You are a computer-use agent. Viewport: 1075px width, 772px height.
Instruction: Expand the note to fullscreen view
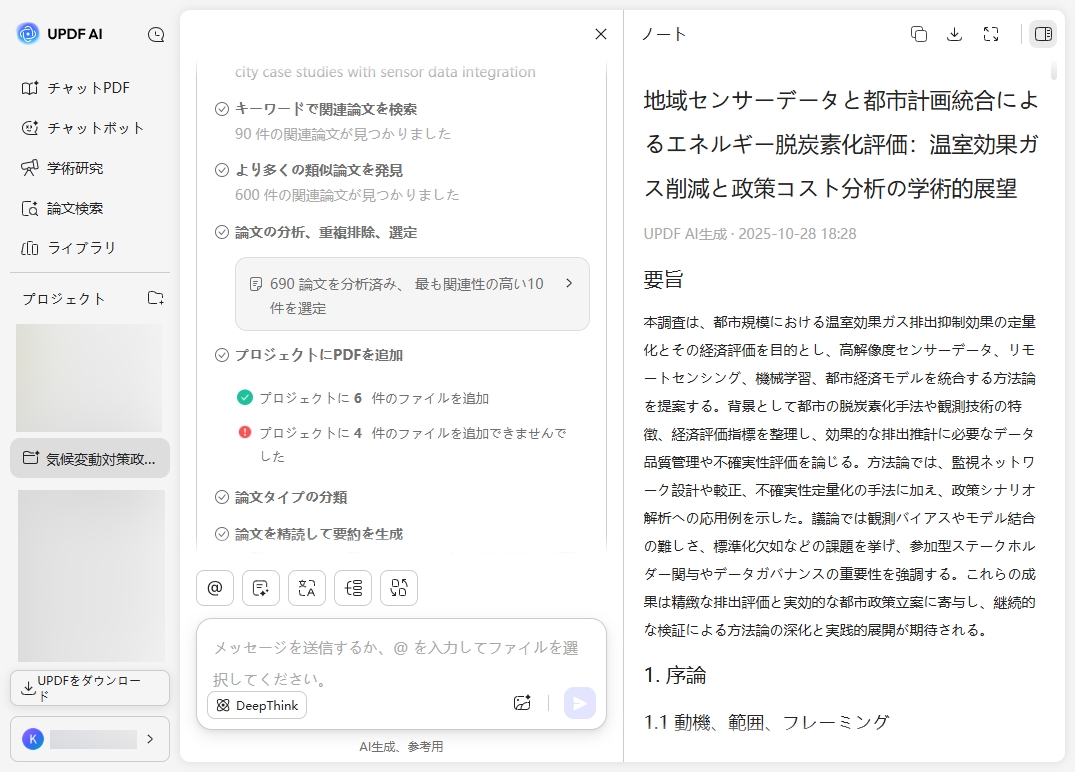(x=991, y=33)
